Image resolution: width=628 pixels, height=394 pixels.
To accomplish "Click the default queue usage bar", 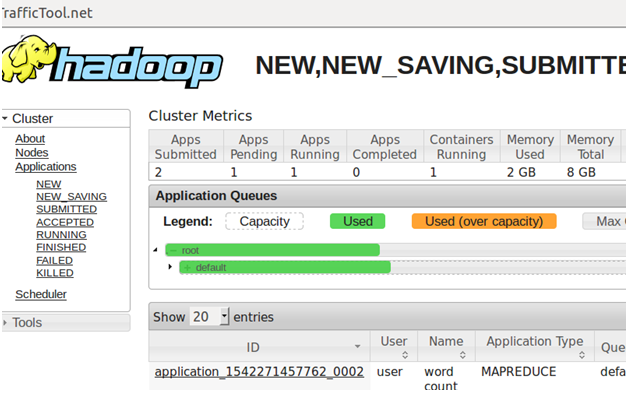I will (285, 267).
